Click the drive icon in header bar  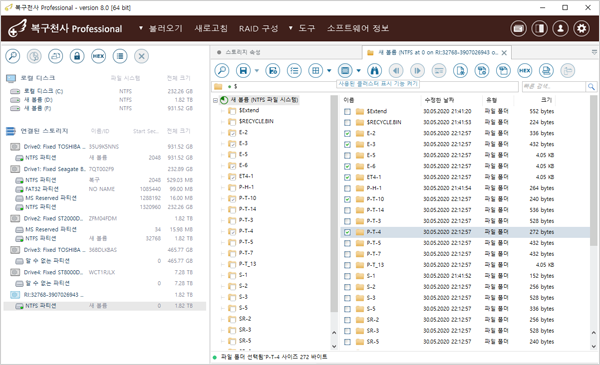point(518,28)
